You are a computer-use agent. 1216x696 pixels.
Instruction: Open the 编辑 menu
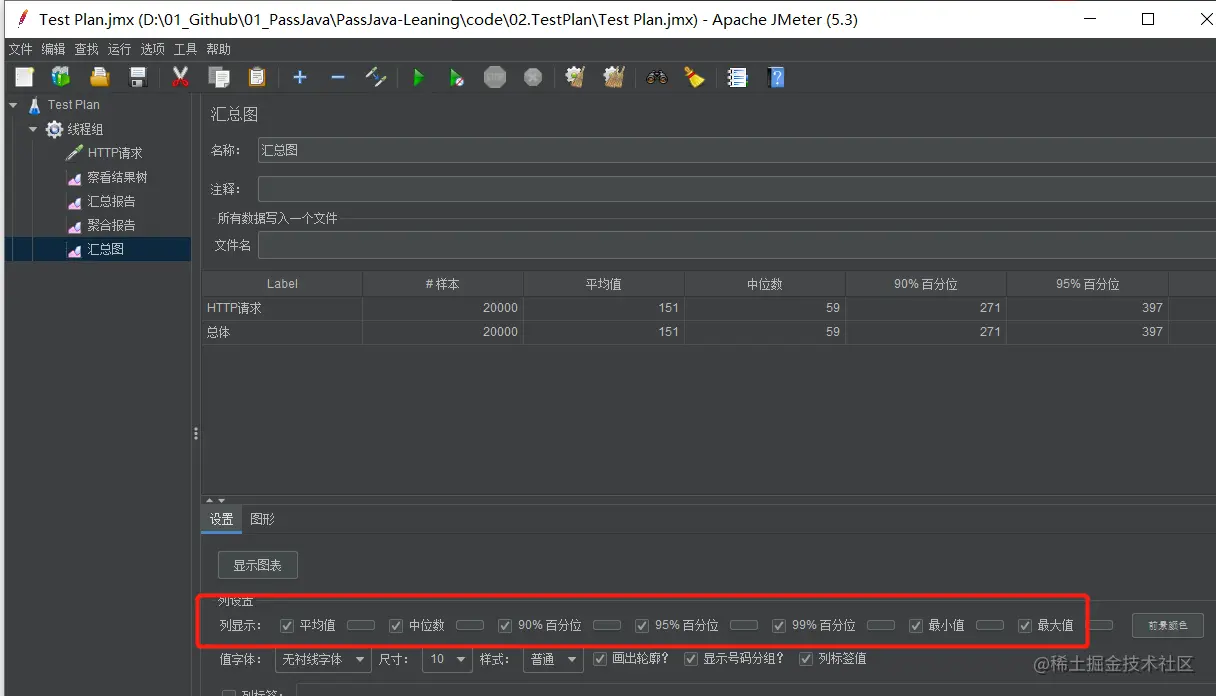coord(53,49)
